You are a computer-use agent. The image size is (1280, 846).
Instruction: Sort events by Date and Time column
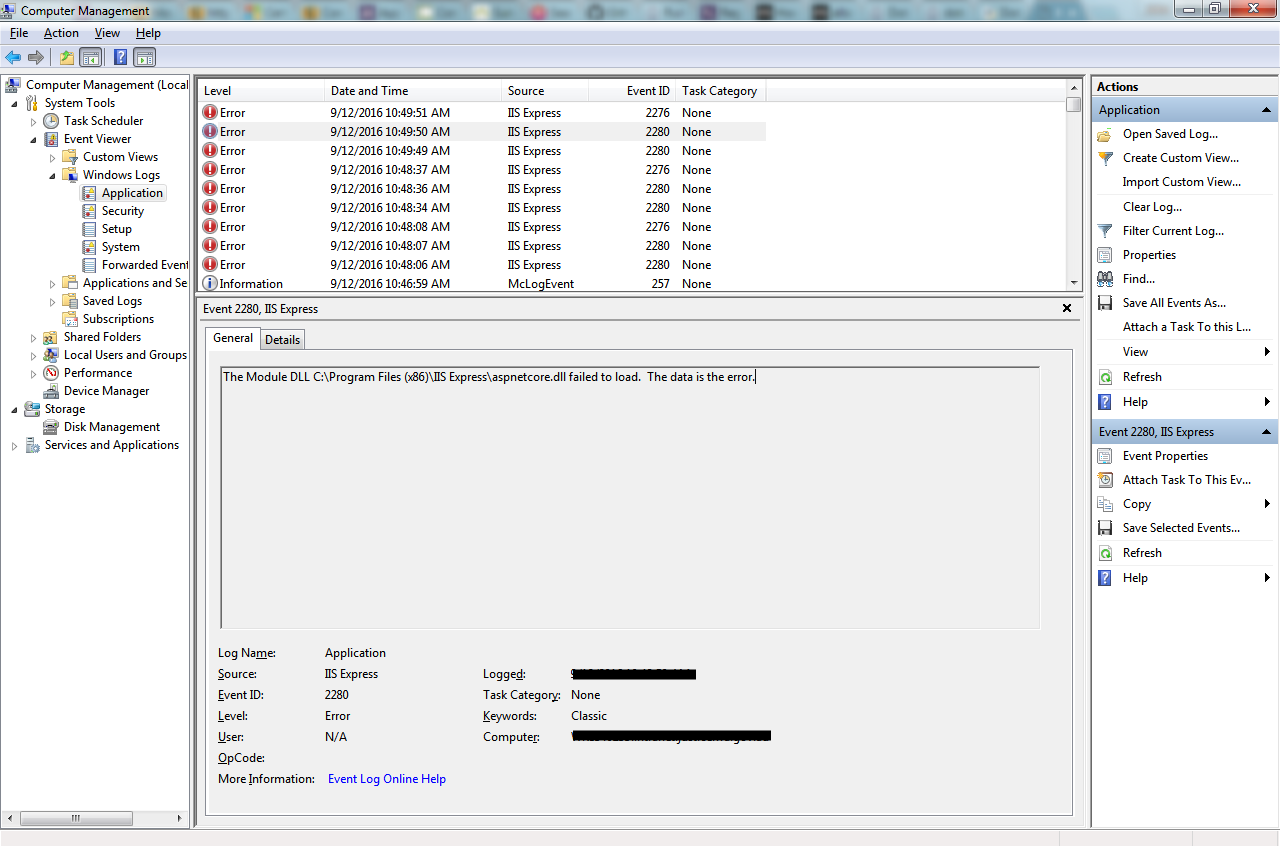(414, 91)
